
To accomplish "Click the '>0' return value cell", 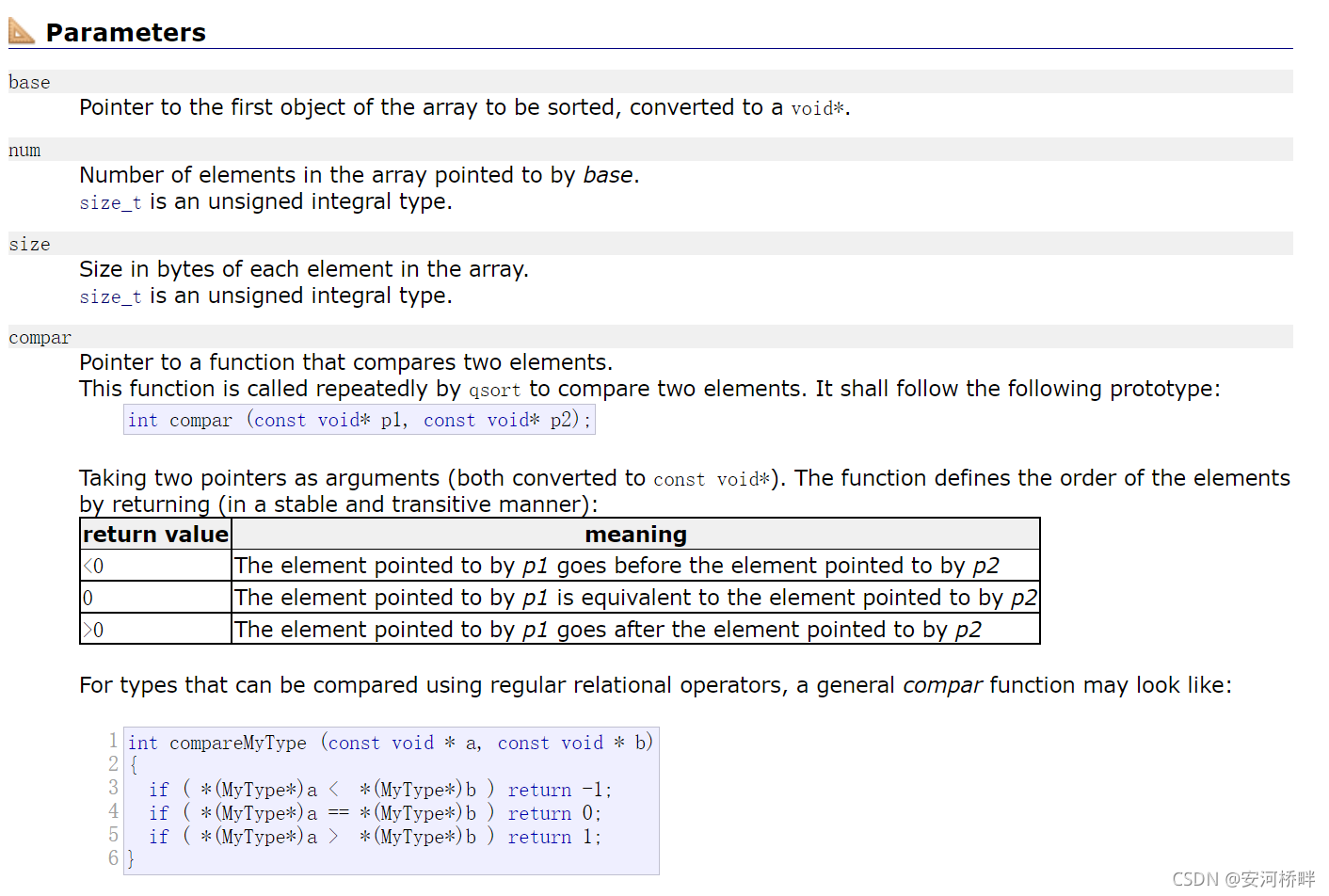I will pyautogui.click(x=155, y=630).
